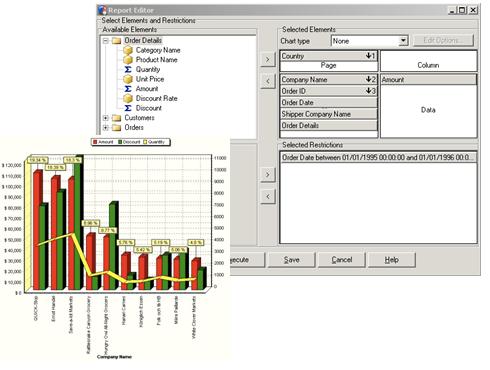Click the Execute button
This screenshot has width=490, height=370.
click(x=247, y=260)
